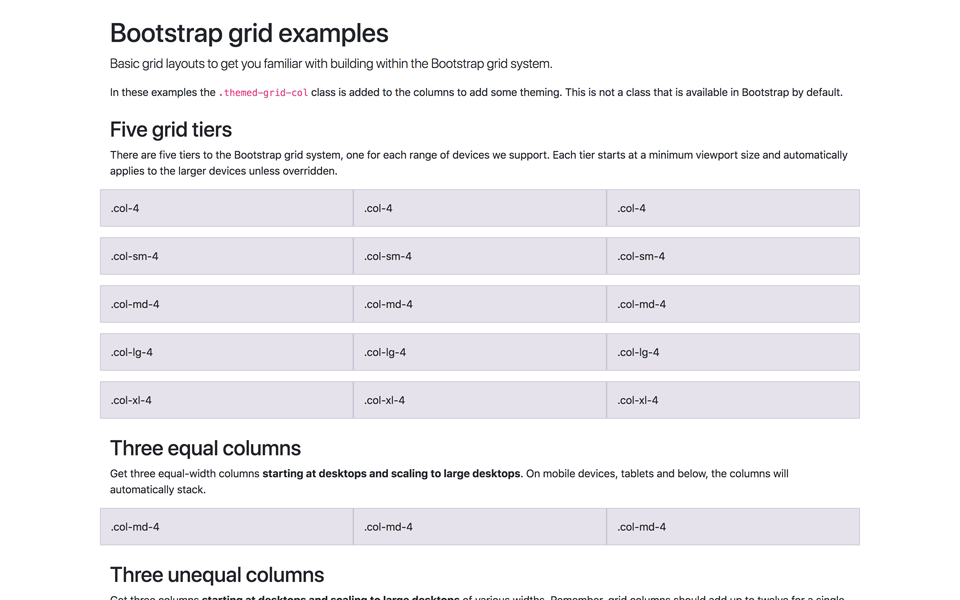Click the "There are five tiers" description paragraph
Viewport: 960px width, 600px height.
(478, 163)
